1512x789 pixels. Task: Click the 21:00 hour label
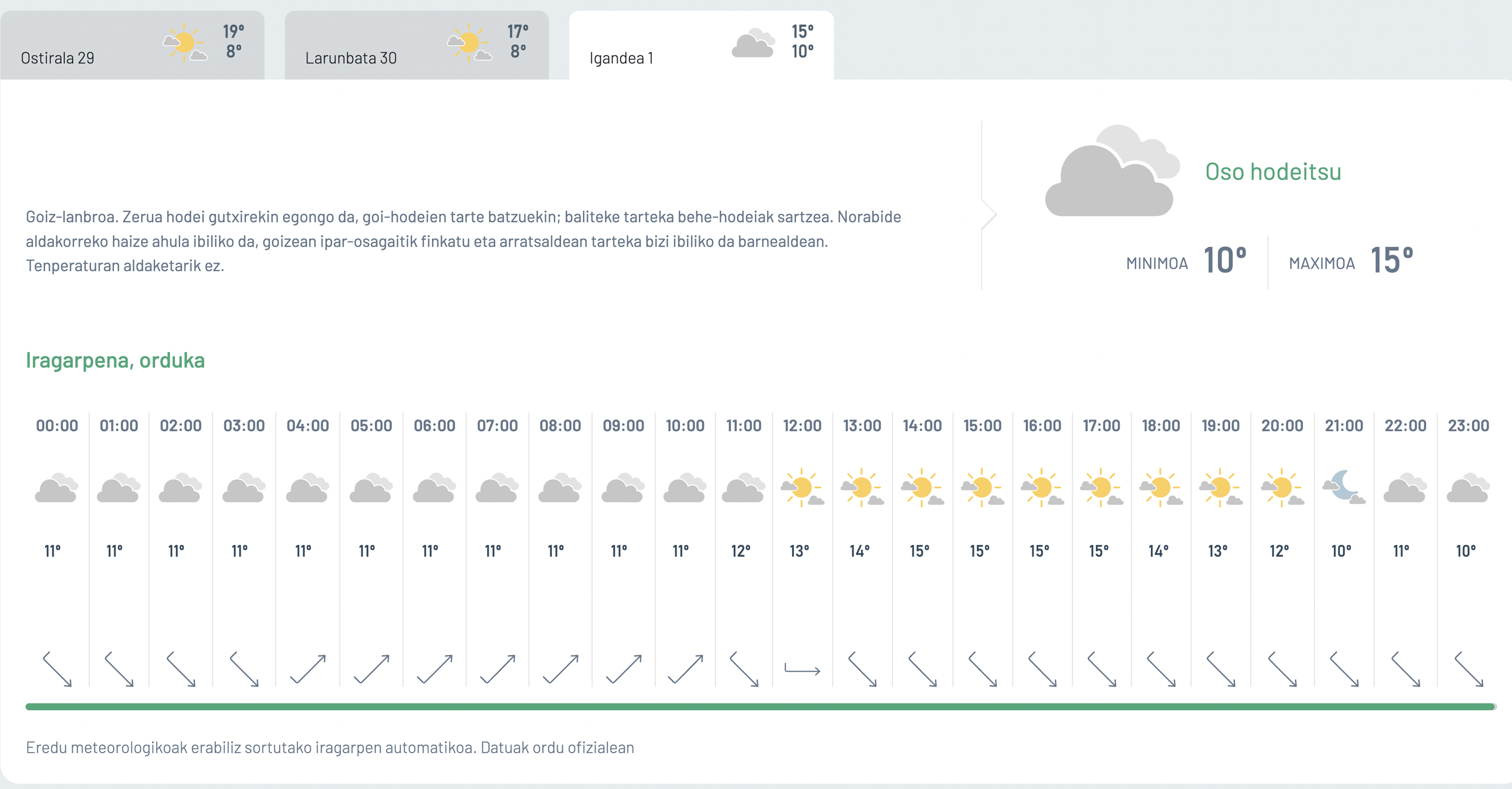(x=1343, y=425)
